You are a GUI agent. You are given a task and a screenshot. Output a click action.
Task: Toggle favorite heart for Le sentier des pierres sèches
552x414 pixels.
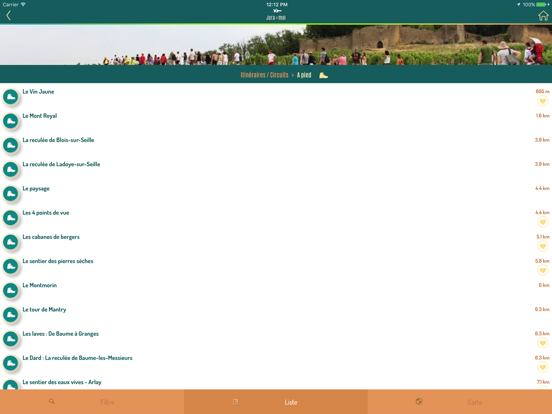coord(542,270)
